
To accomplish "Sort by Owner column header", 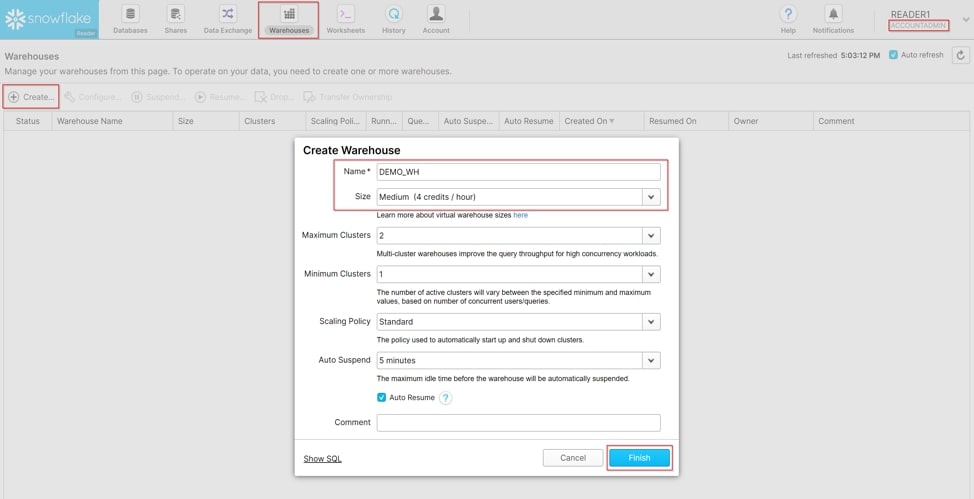I will [x=770, y=121].
